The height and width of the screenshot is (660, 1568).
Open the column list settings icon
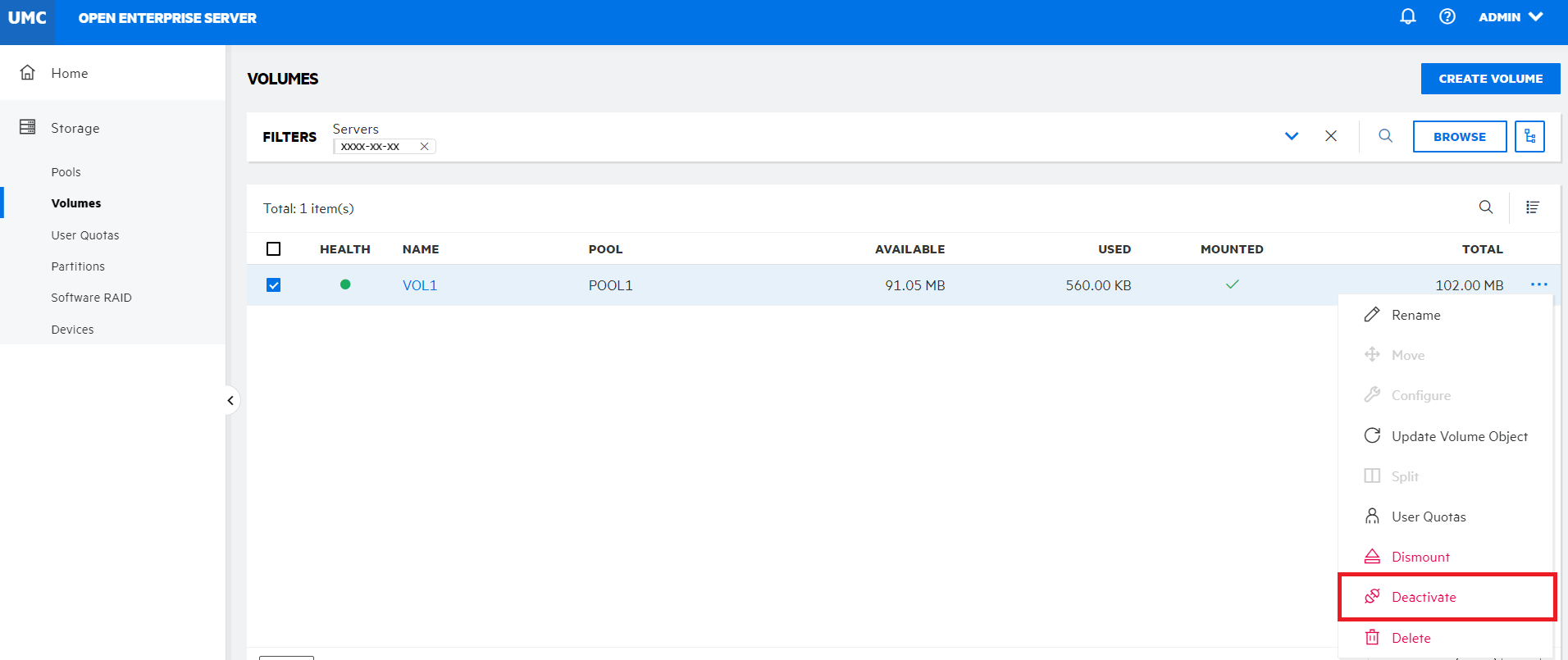(x=1532, y=207)
